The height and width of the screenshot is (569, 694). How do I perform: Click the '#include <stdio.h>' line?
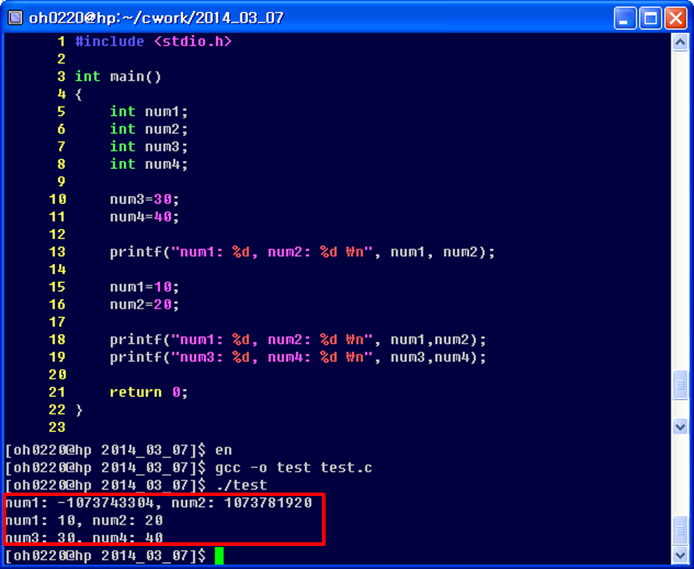pos(153,42)
